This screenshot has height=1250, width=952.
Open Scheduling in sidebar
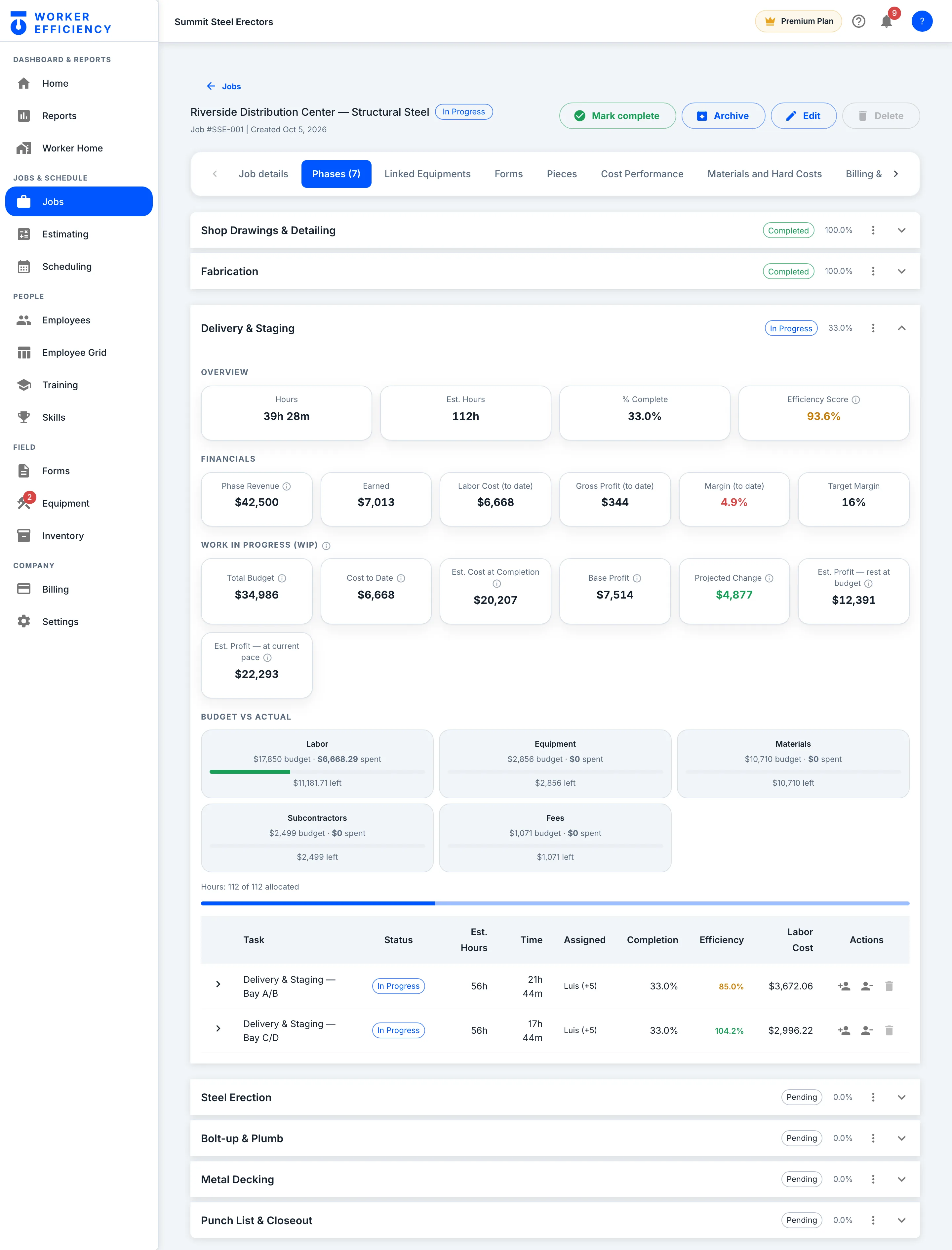coord(79,267)
